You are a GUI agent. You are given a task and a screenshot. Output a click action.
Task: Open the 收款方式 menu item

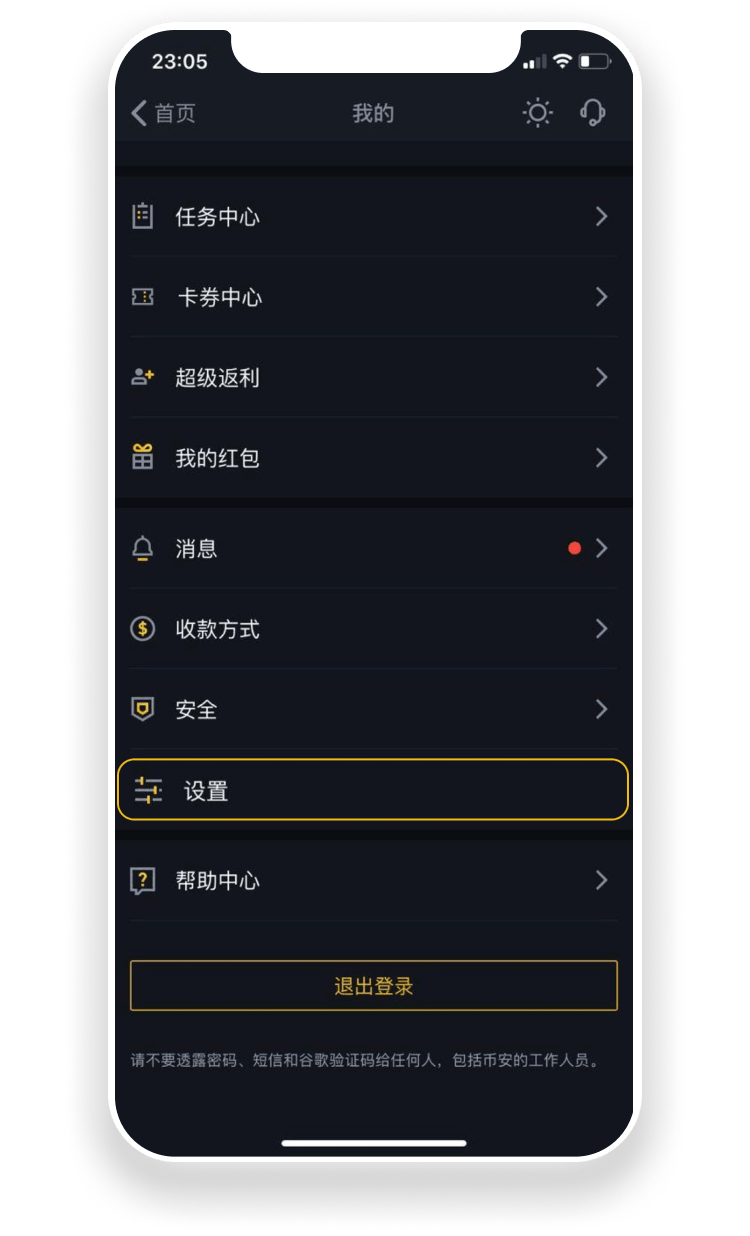tap(372, 629)
